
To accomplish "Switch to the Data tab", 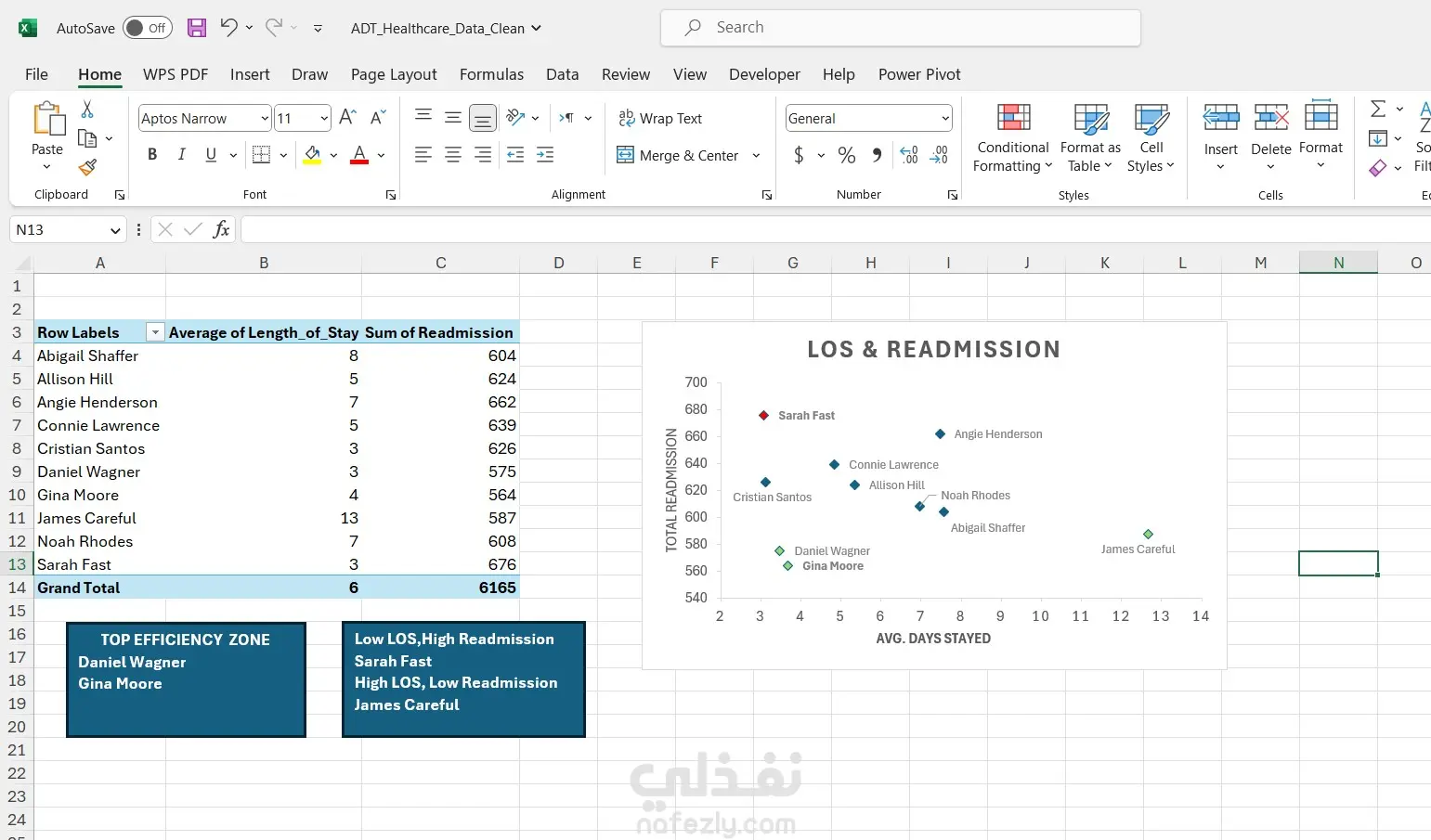I will (562, 74).
